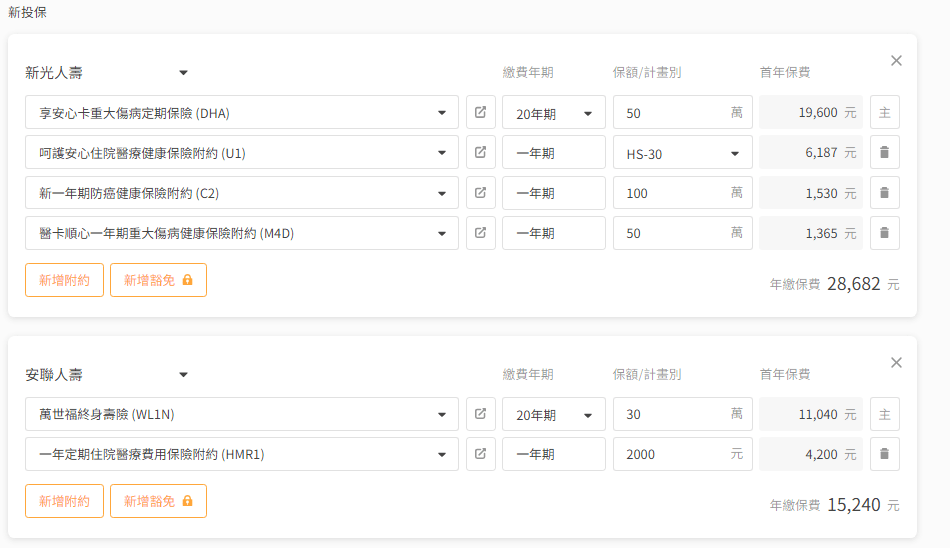Click 新增附約 in the 新光人壽 card
This screenshot has height=548, width=950.
tap(64, 280)
